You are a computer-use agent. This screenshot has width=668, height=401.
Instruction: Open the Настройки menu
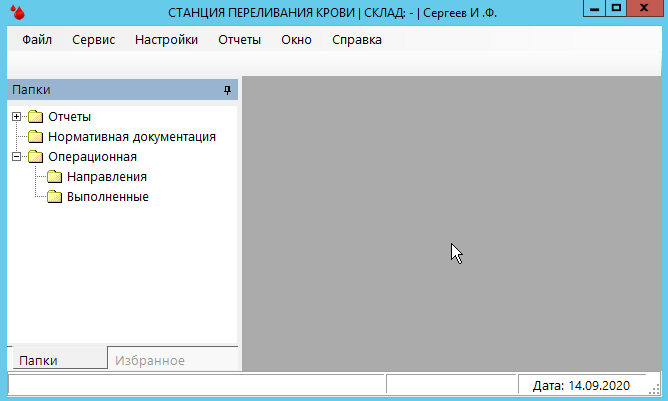(x=166, y=41)
